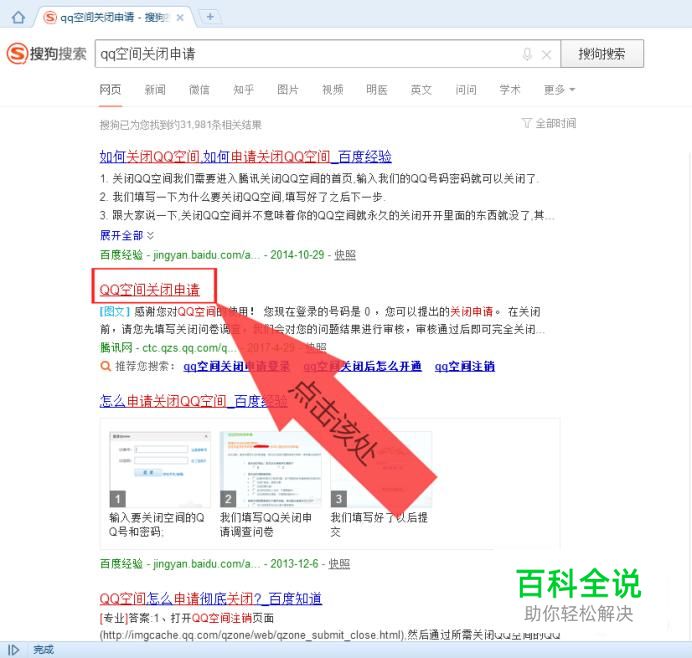Clear the search box with X icon
Screen dimensions: 692x658
[546, 55]
